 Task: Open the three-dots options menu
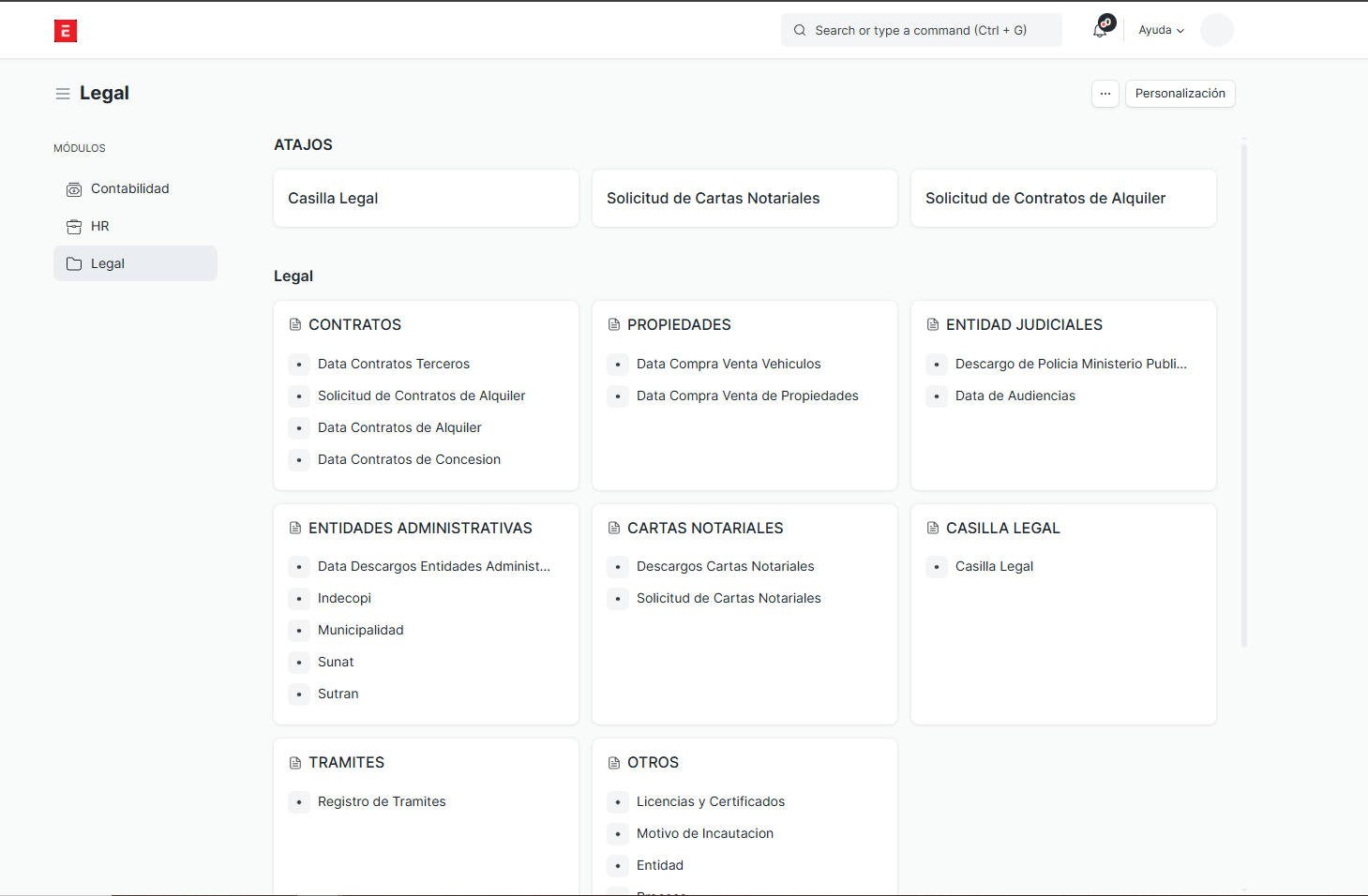1105,94
